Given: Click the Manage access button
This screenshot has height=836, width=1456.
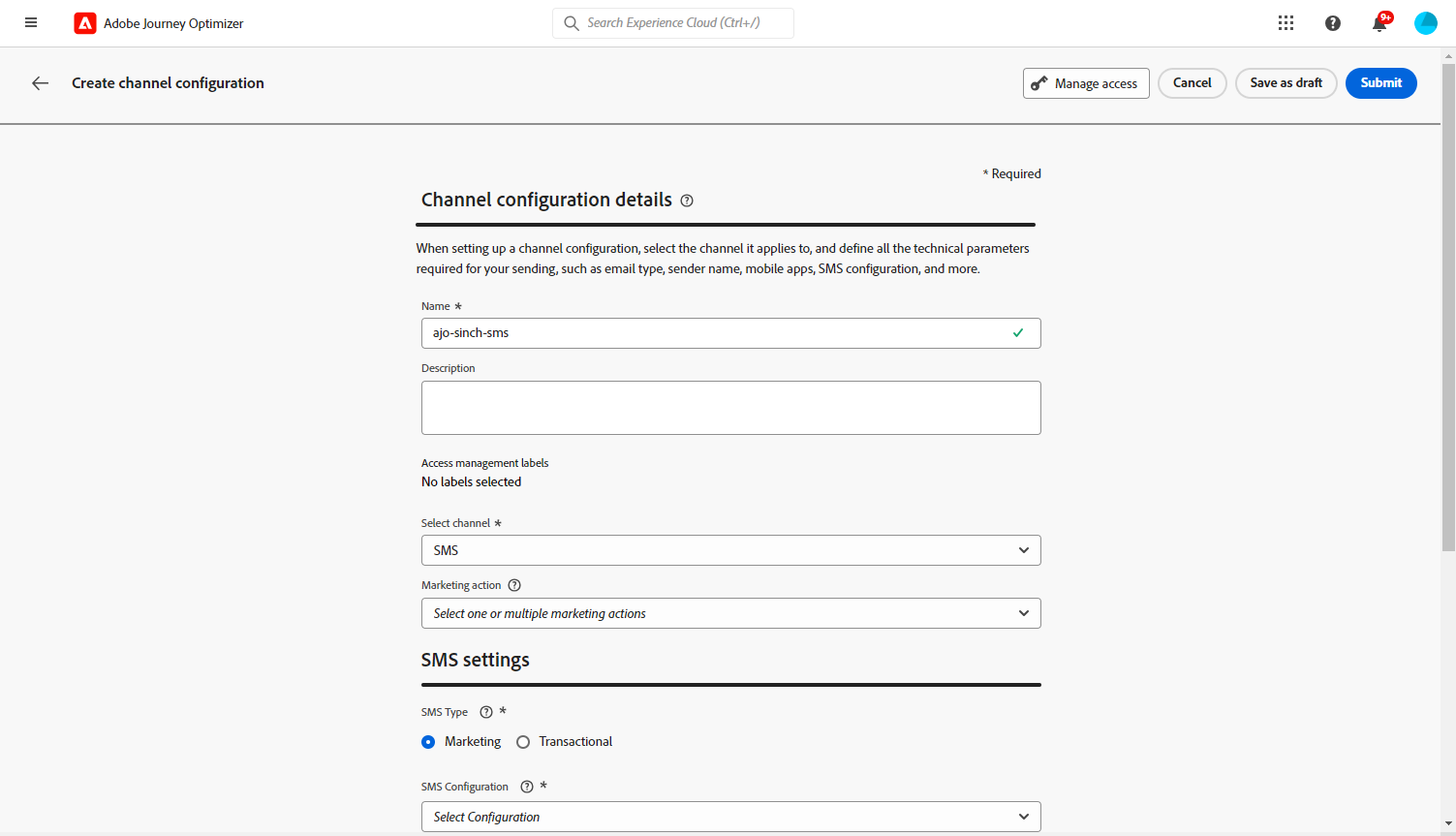Looking at the screenshot, I should pyautogui.click(x=1086, y=83).
